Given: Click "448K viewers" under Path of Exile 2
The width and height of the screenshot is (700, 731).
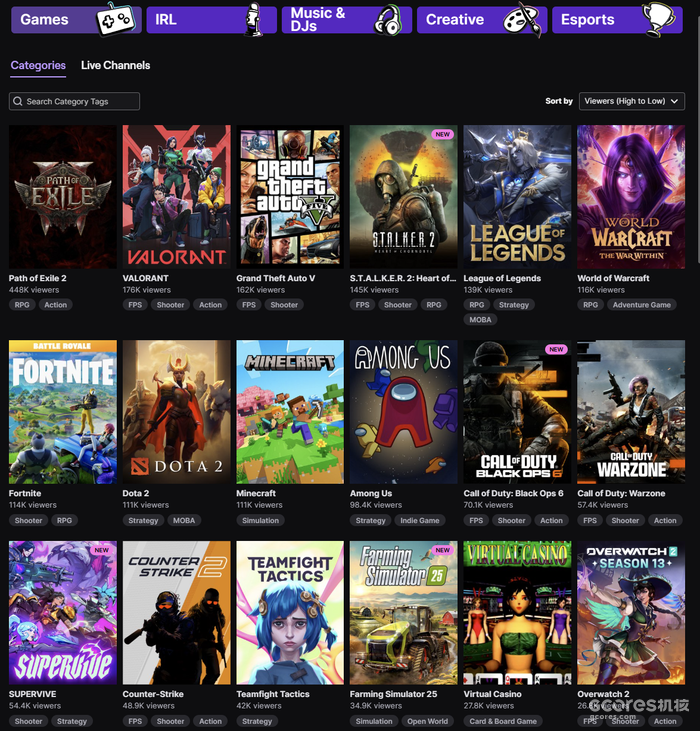Looking at the screenshot, I should click(x=34, y=290).
